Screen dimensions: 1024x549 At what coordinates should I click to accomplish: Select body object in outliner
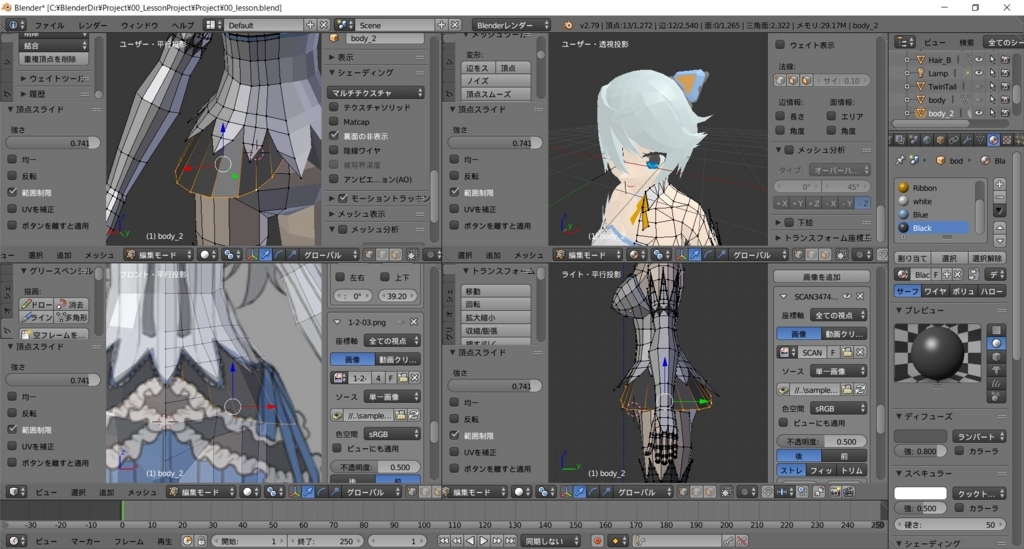click(x=936, y=100)
